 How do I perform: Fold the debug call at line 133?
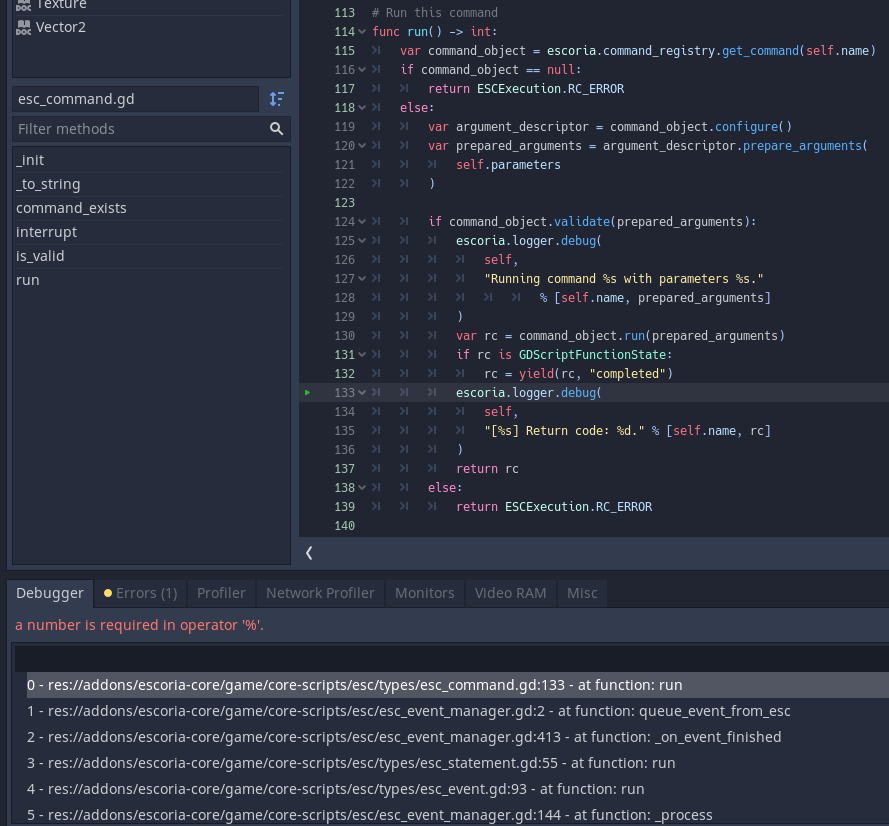[x=362, y=393]
